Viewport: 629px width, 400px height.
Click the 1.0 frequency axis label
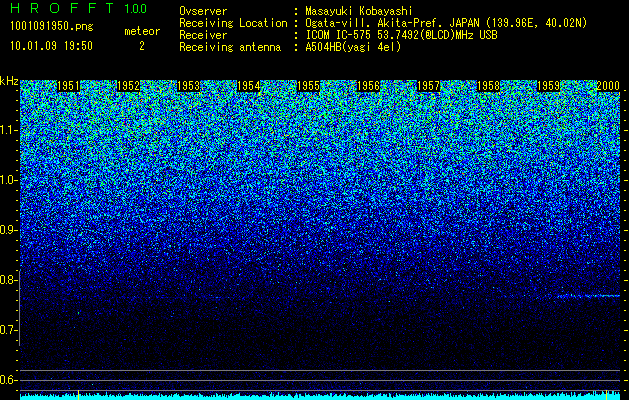8,180
